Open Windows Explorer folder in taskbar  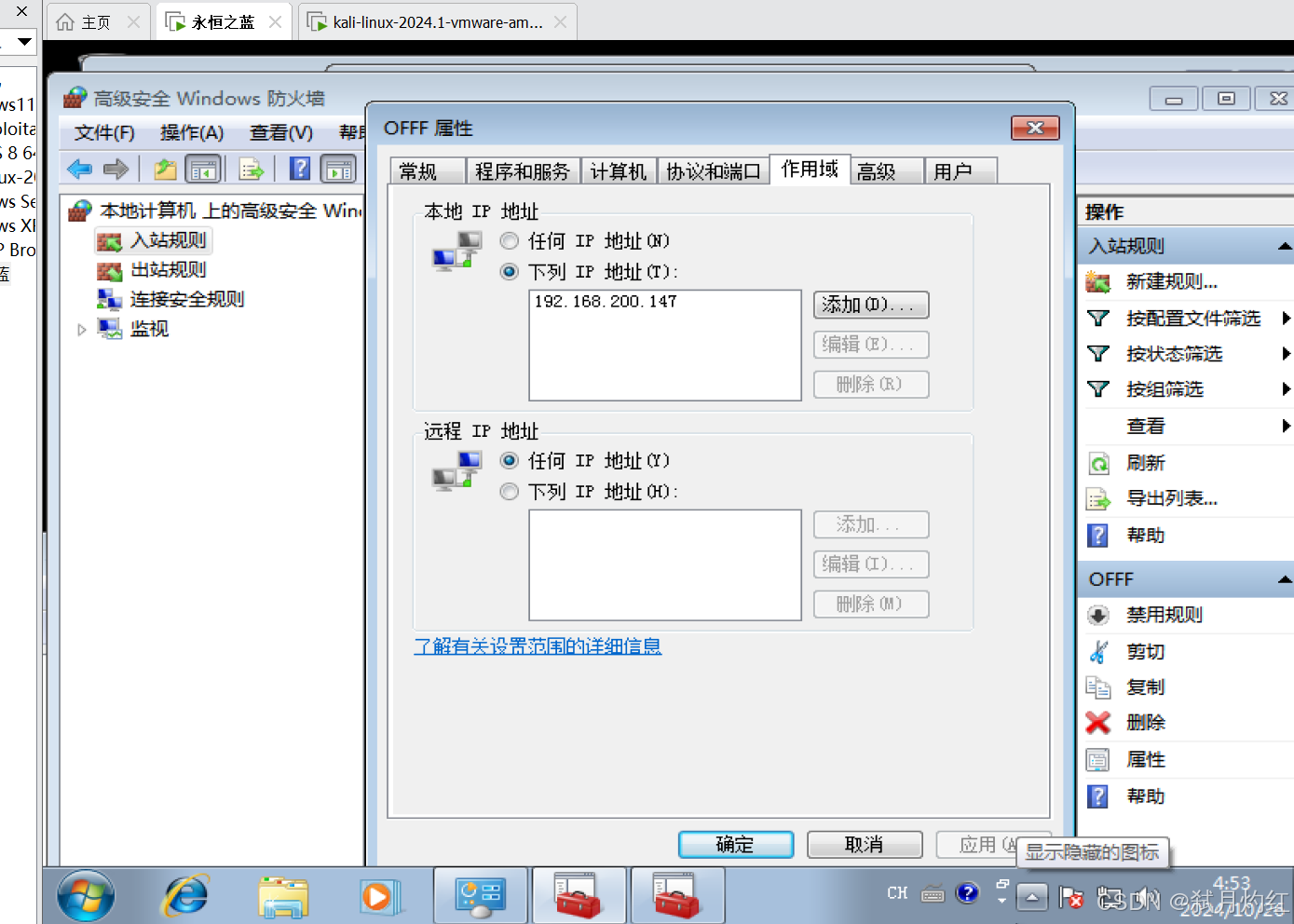[x=284, y=897]
